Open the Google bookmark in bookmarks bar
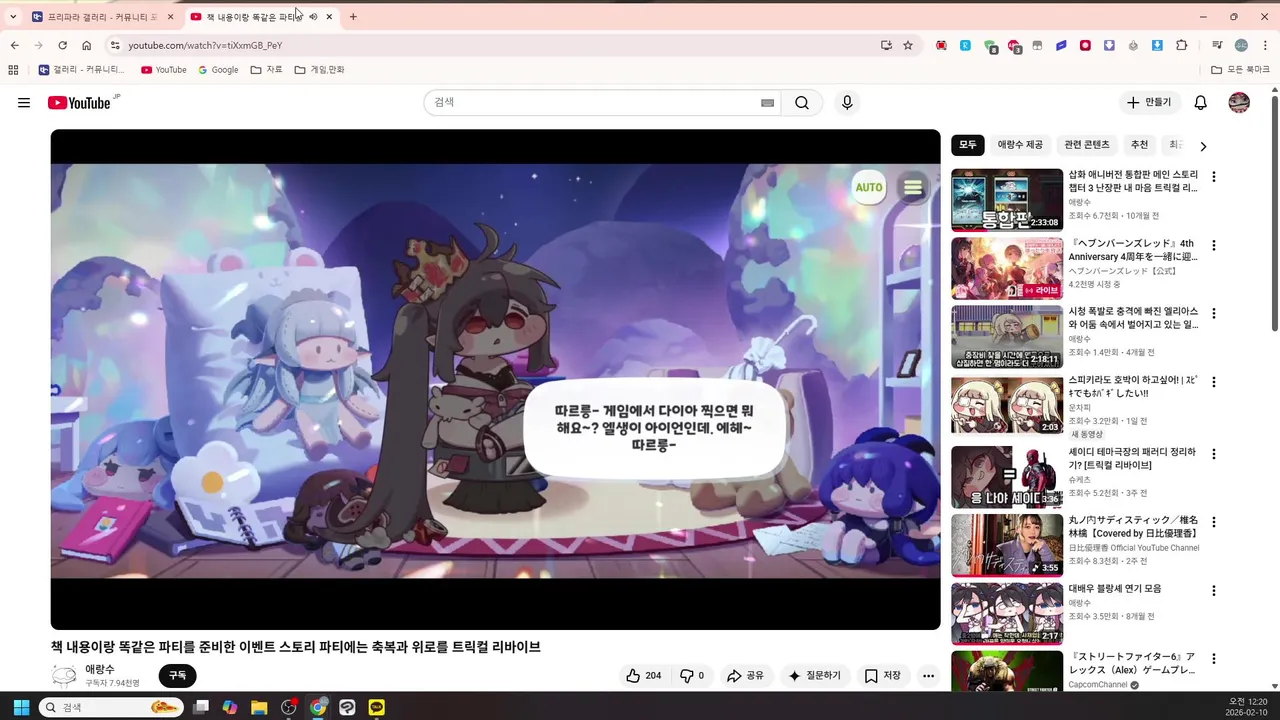1280x720 pixels. (x=218, y=70)
